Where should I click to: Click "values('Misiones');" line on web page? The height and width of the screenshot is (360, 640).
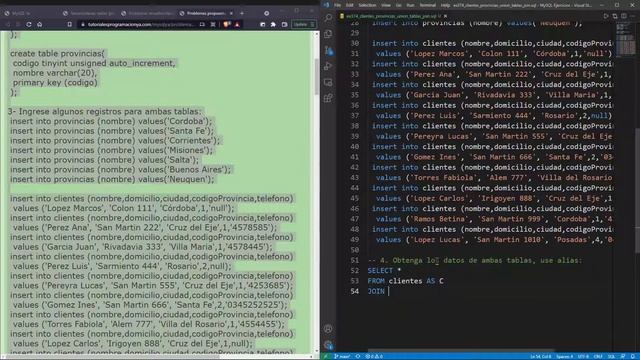click(x=111, y=150)
